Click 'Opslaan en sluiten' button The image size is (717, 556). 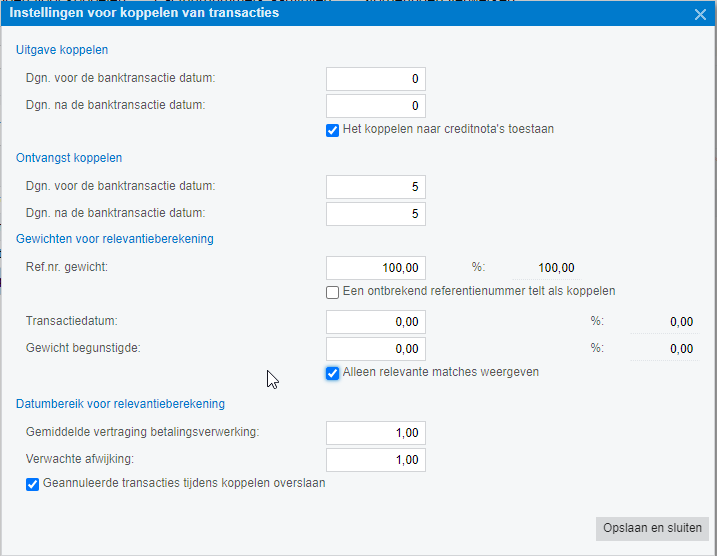point(652,529)
